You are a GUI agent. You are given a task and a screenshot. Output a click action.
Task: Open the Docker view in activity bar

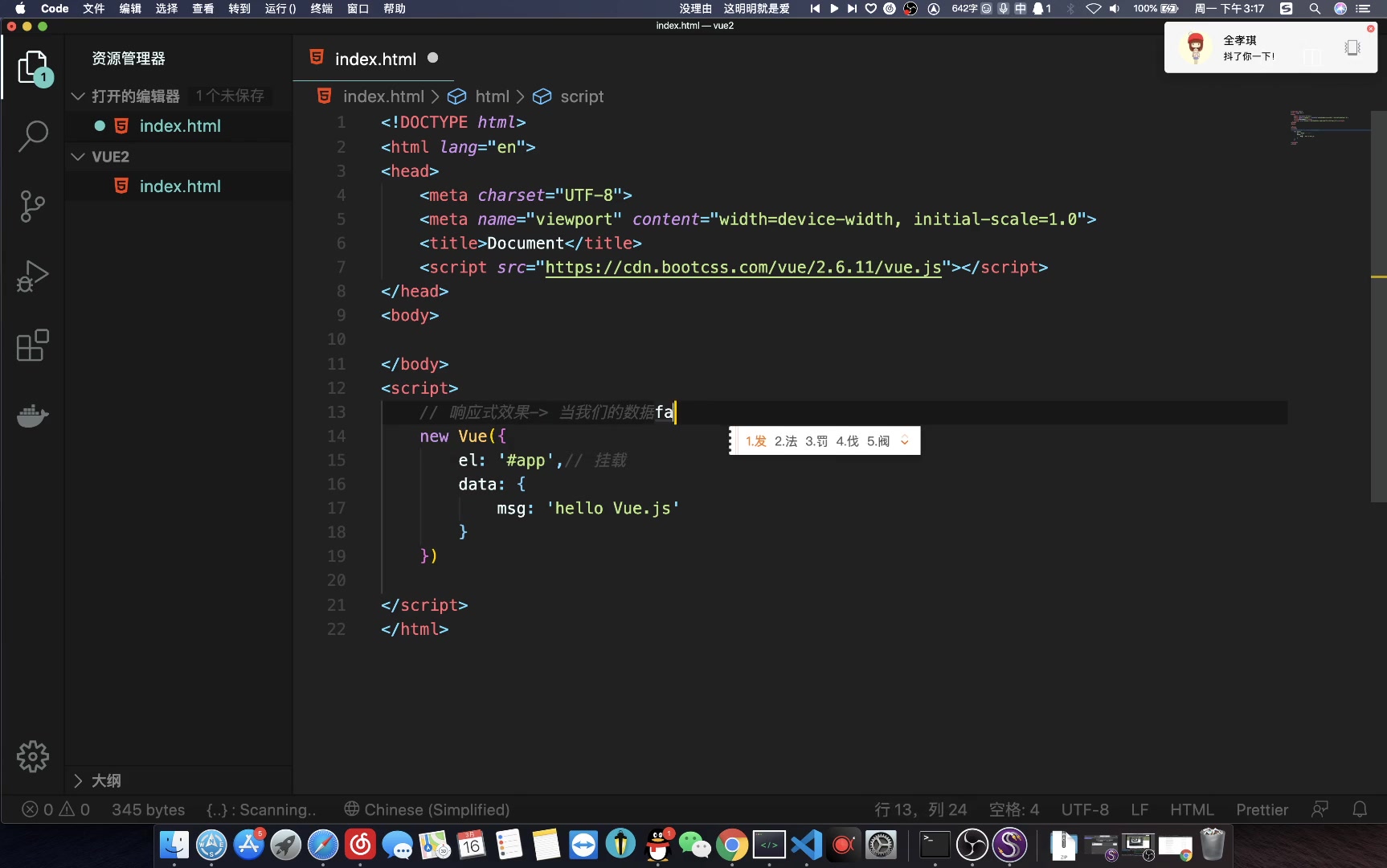[x=33, y=416]
